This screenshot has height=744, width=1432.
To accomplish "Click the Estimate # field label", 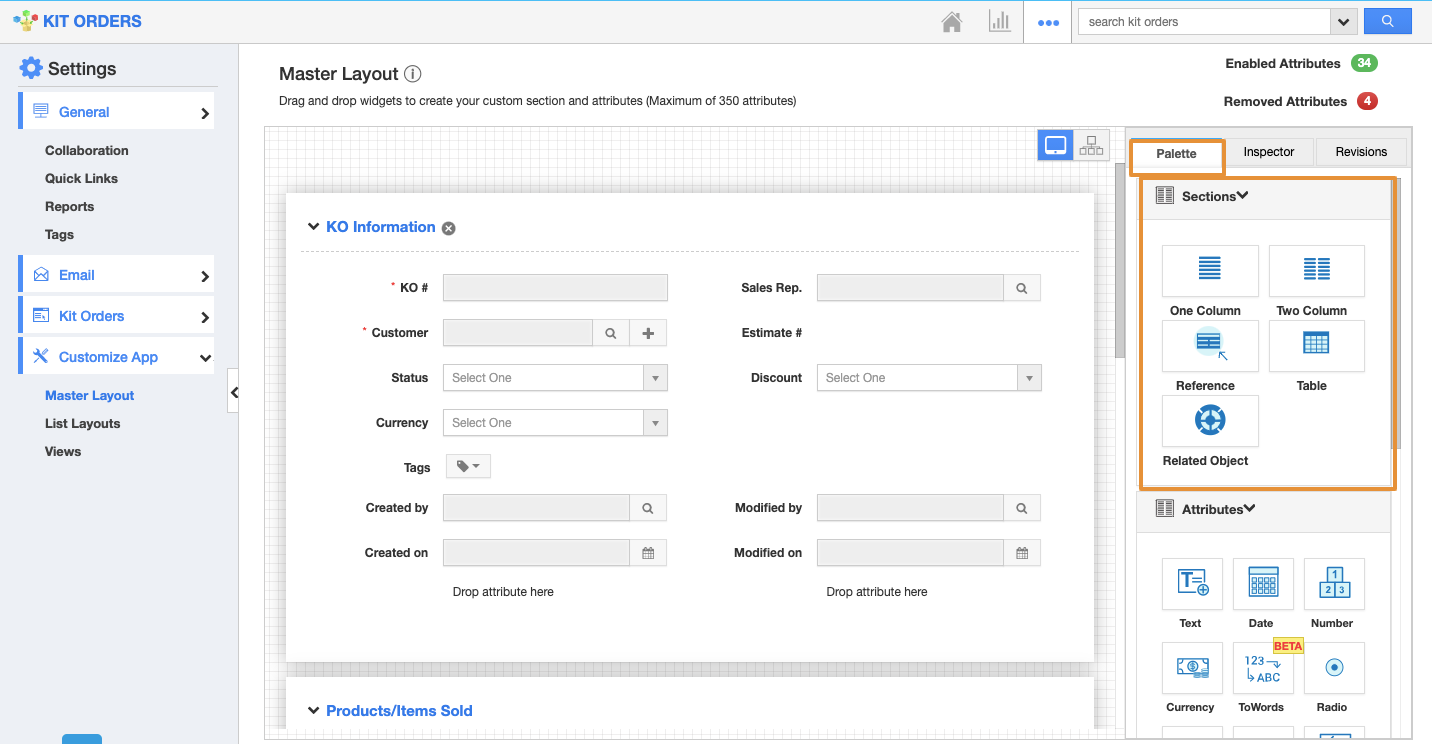I will 771,333.
